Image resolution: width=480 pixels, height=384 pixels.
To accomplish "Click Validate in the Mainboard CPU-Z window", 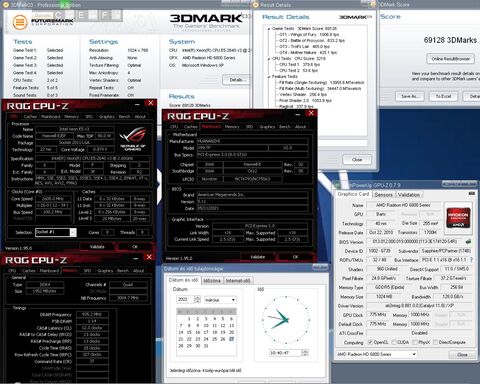I will 257,257.
